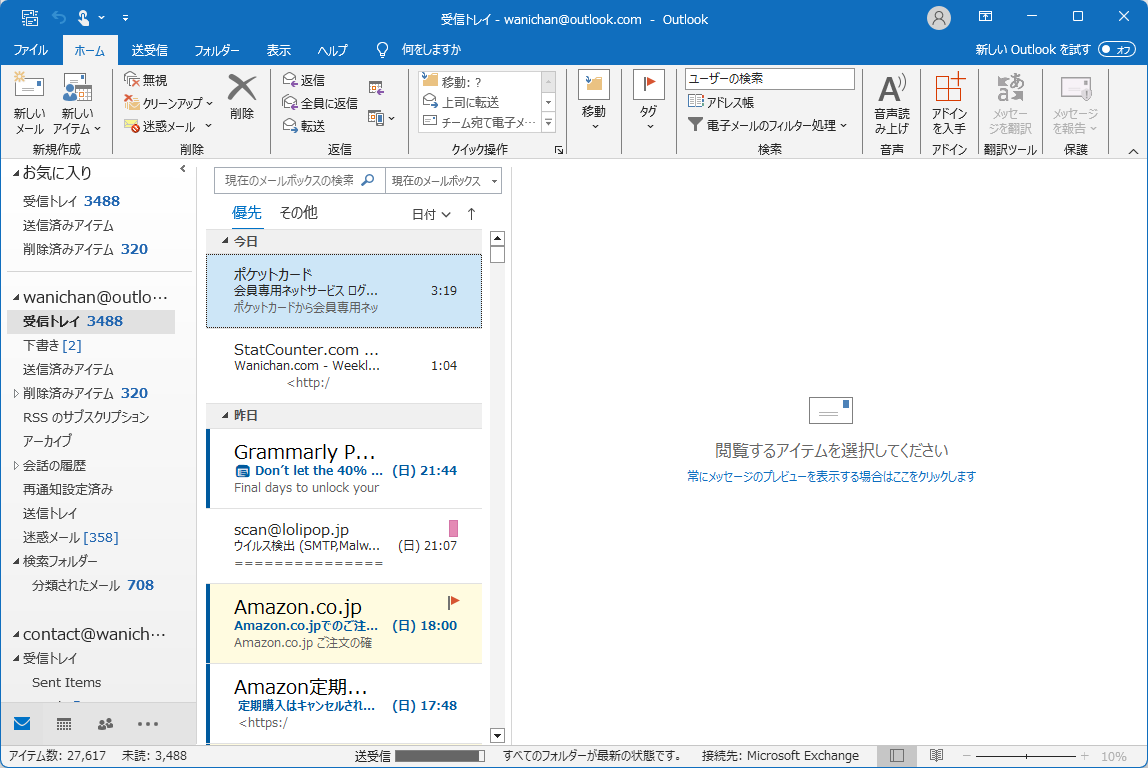
Task: Open the Grammarly message from 21:44
Action: click(x=344, y=469)
